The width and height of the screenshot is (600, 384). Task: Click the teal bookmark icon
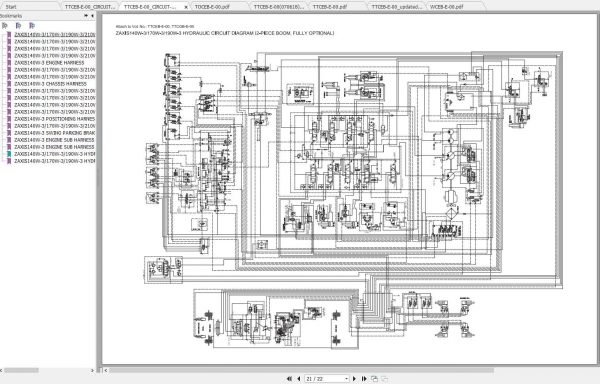click(x=9, y=154)
